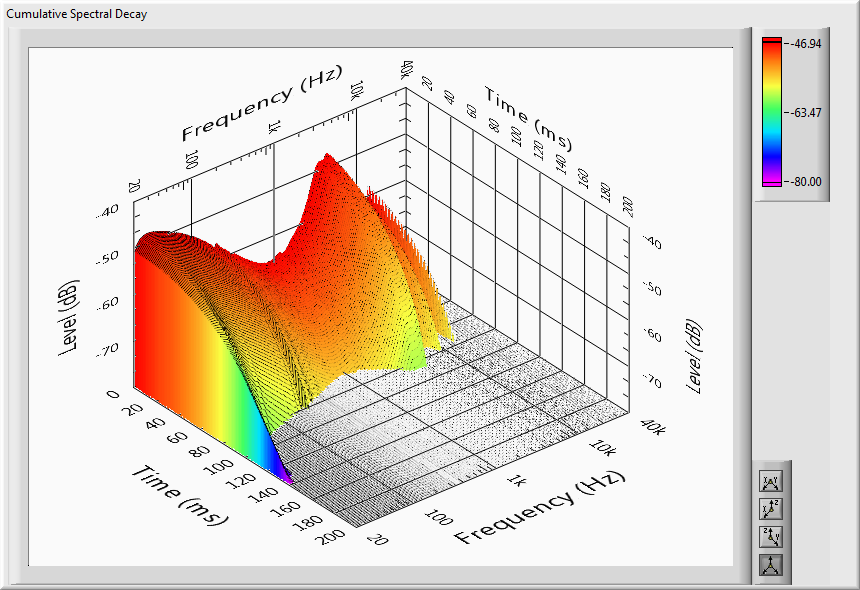The image size is (860, 590).
Task: Switch to XY plane projection view
Action: tap(771, 482)
